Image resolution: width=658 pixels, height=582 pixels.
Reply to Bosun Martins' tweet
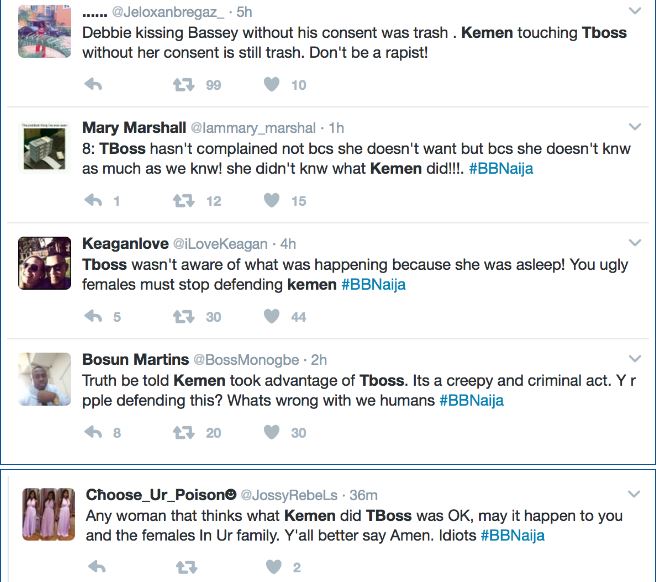point(94,433)
